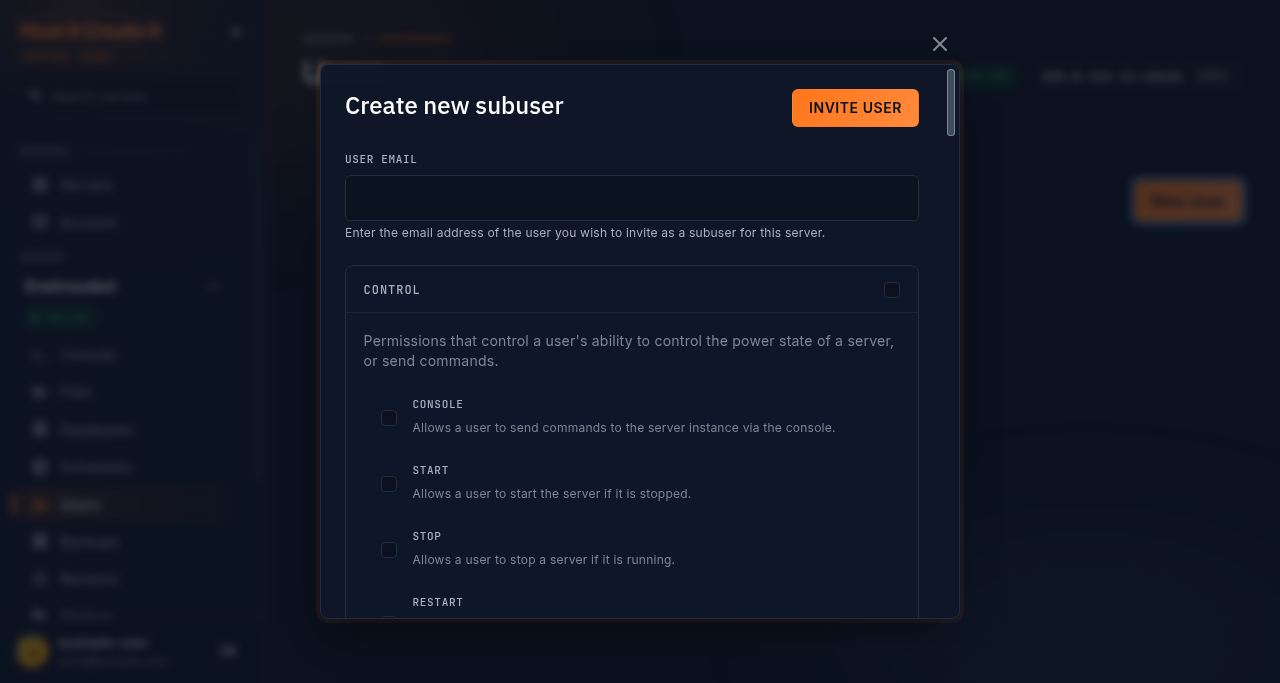
Task: Enable the Console permission checkbox
Action: pyautogui.click(x=389, y=418)
